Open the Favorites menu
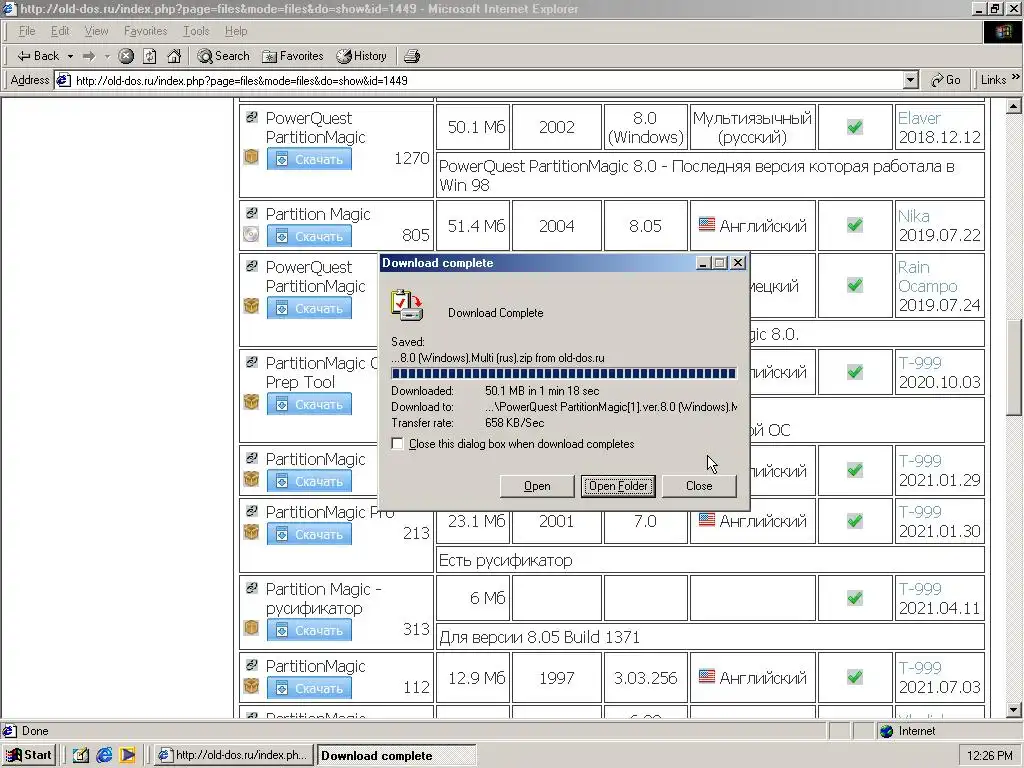The image size is (1024, 768). click(146, 31)
